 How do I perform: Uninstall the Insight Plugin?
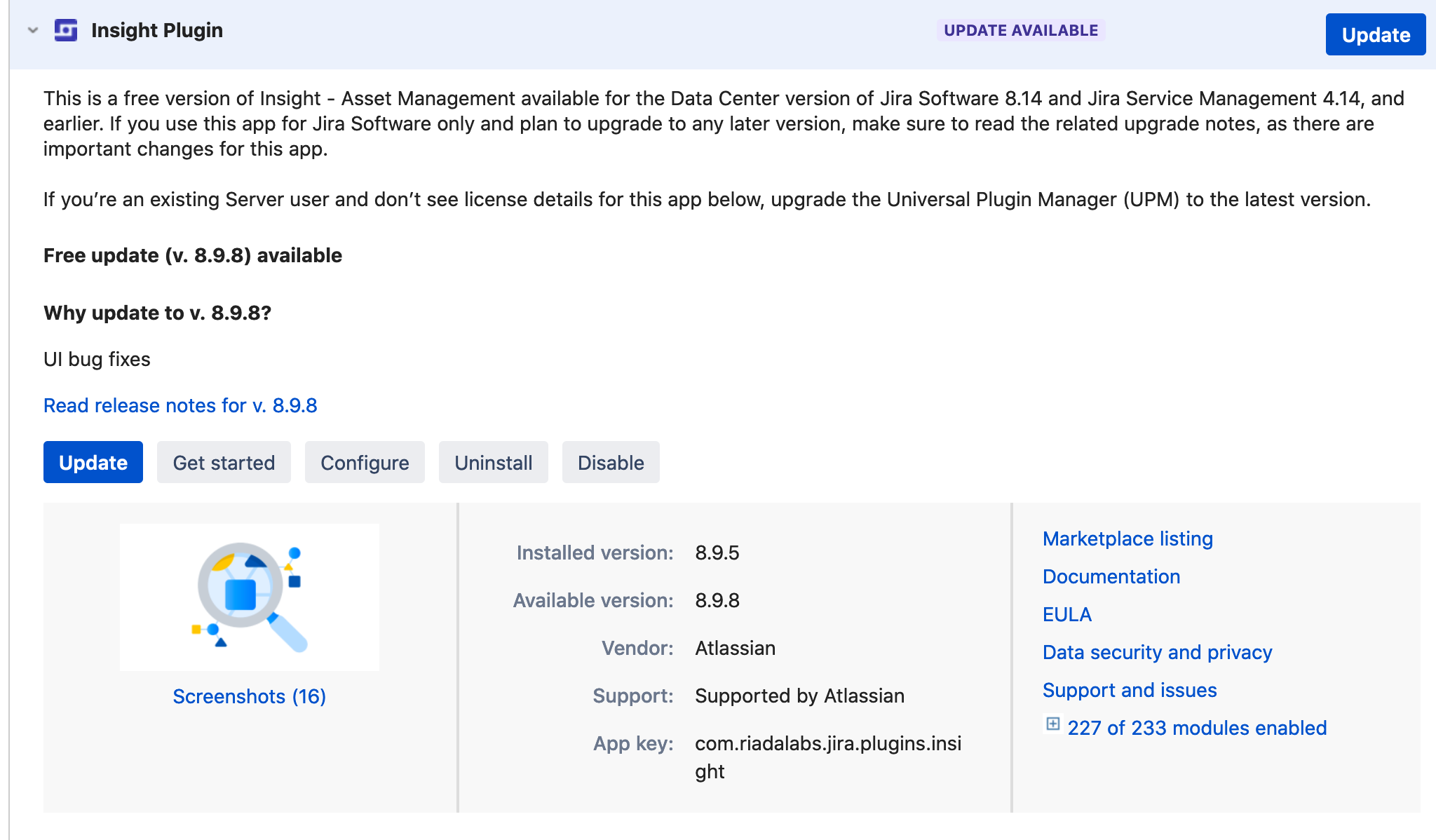pos(493,462)
